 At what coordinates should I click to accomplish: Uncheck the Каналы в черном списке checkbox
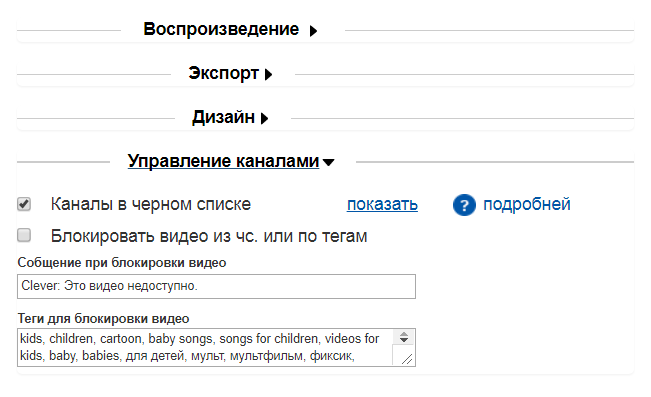coord(24,204)
